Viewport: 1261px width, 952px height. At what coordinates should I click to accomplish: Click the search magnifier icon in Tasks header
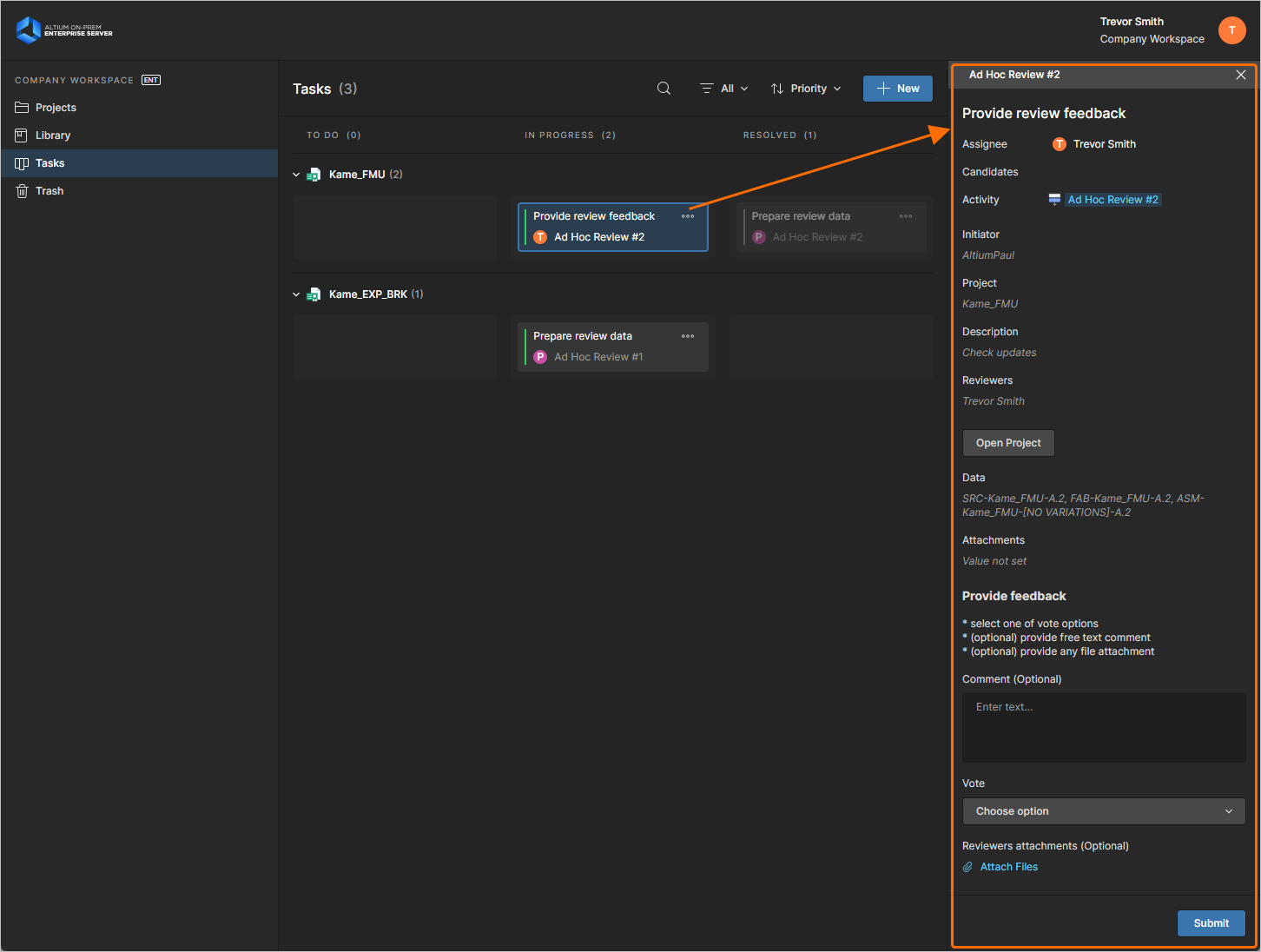coord(664,89)
